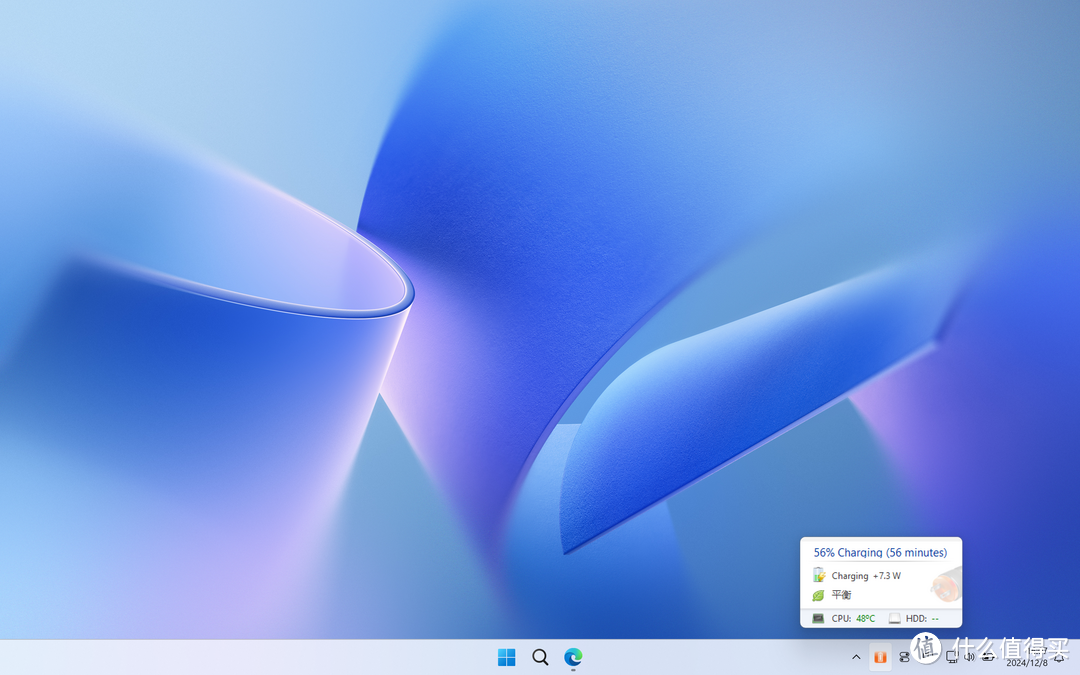Open the Windows Start menu
The width and height of the screenshot is (1080, 675).
click(x=506, y=657)
